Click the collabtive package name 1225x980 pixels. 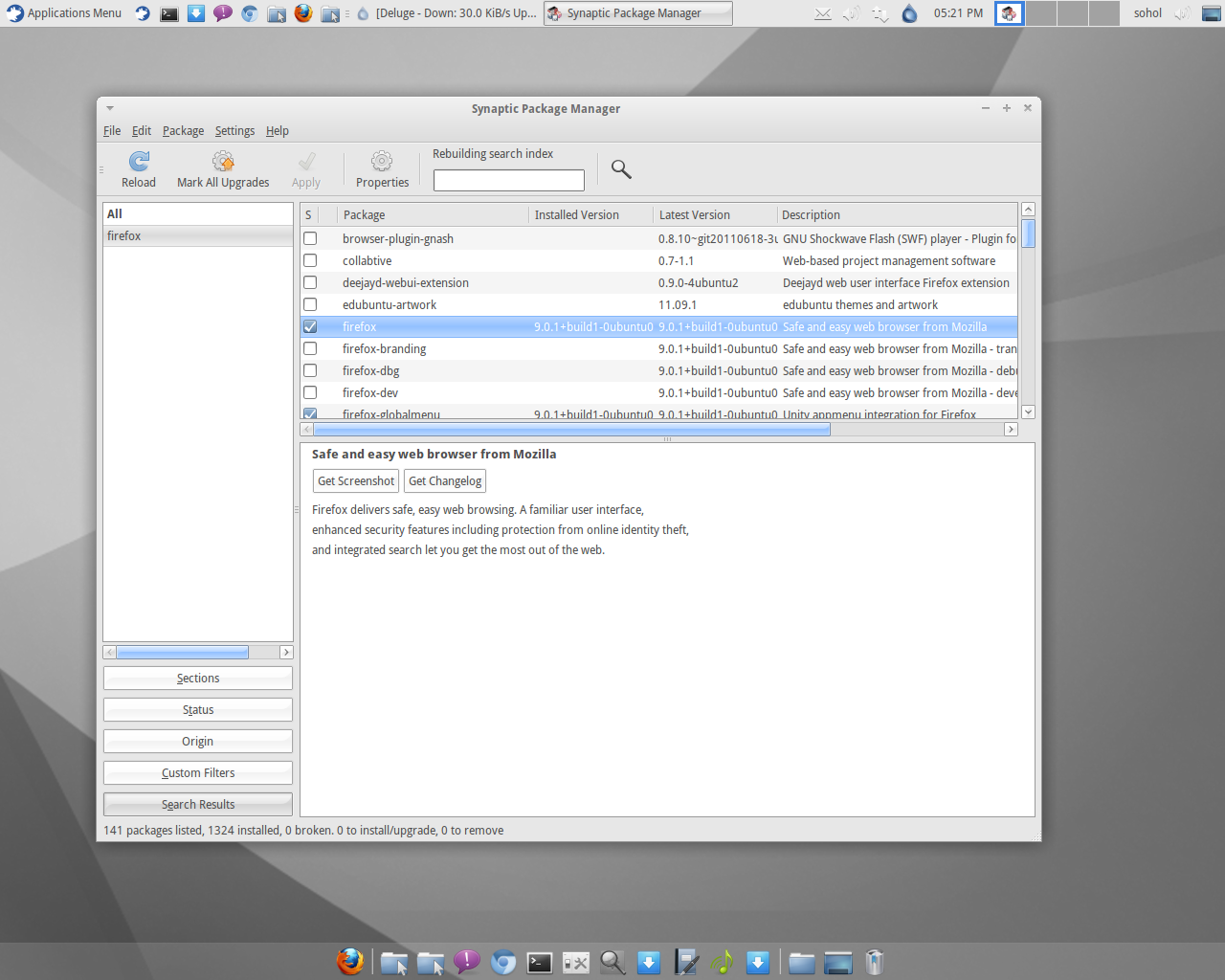pos(367,261)
